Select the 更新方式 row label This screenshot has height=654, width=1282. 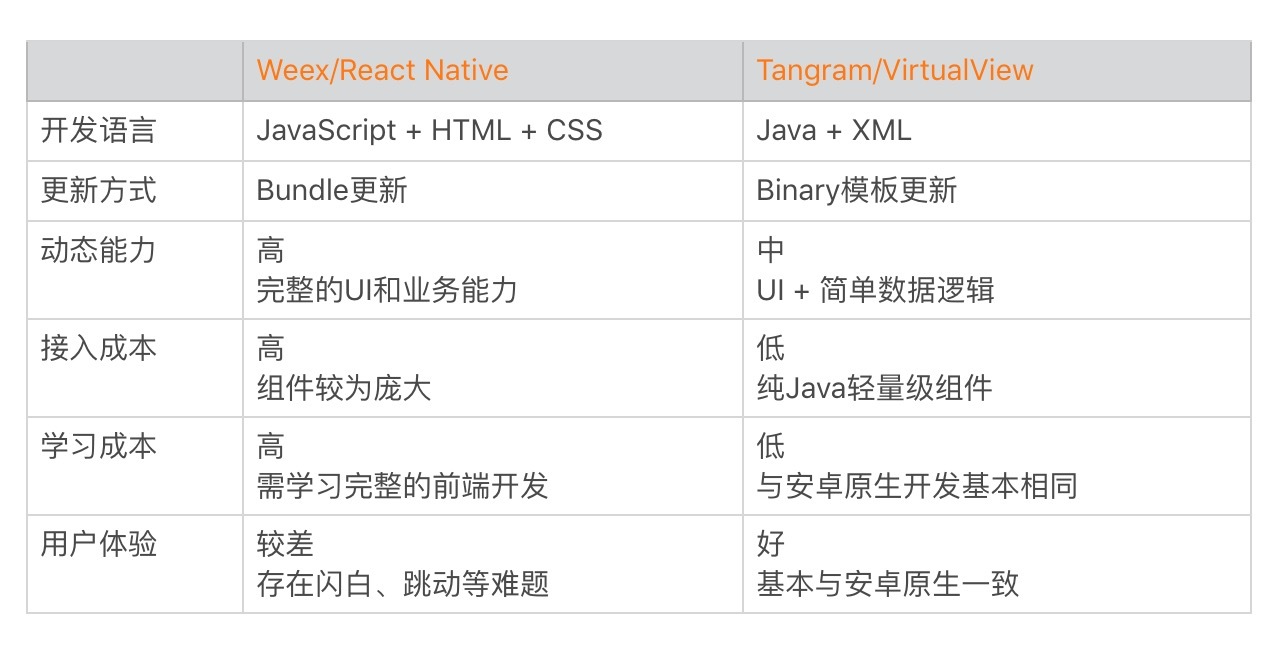click(98, 190)
